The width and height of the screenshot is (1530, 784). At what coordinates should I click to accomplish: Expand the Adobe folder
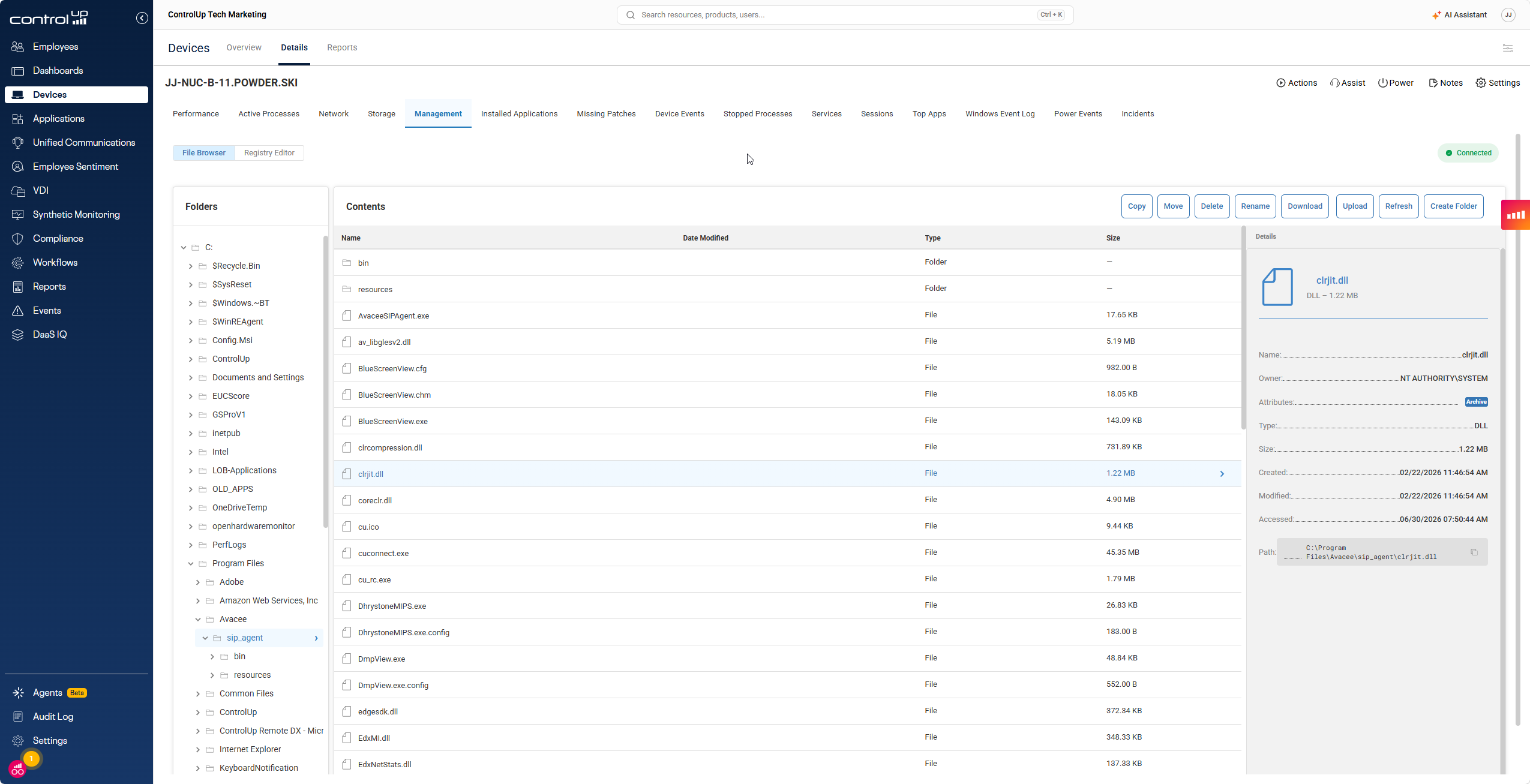(x=198, y=582)
